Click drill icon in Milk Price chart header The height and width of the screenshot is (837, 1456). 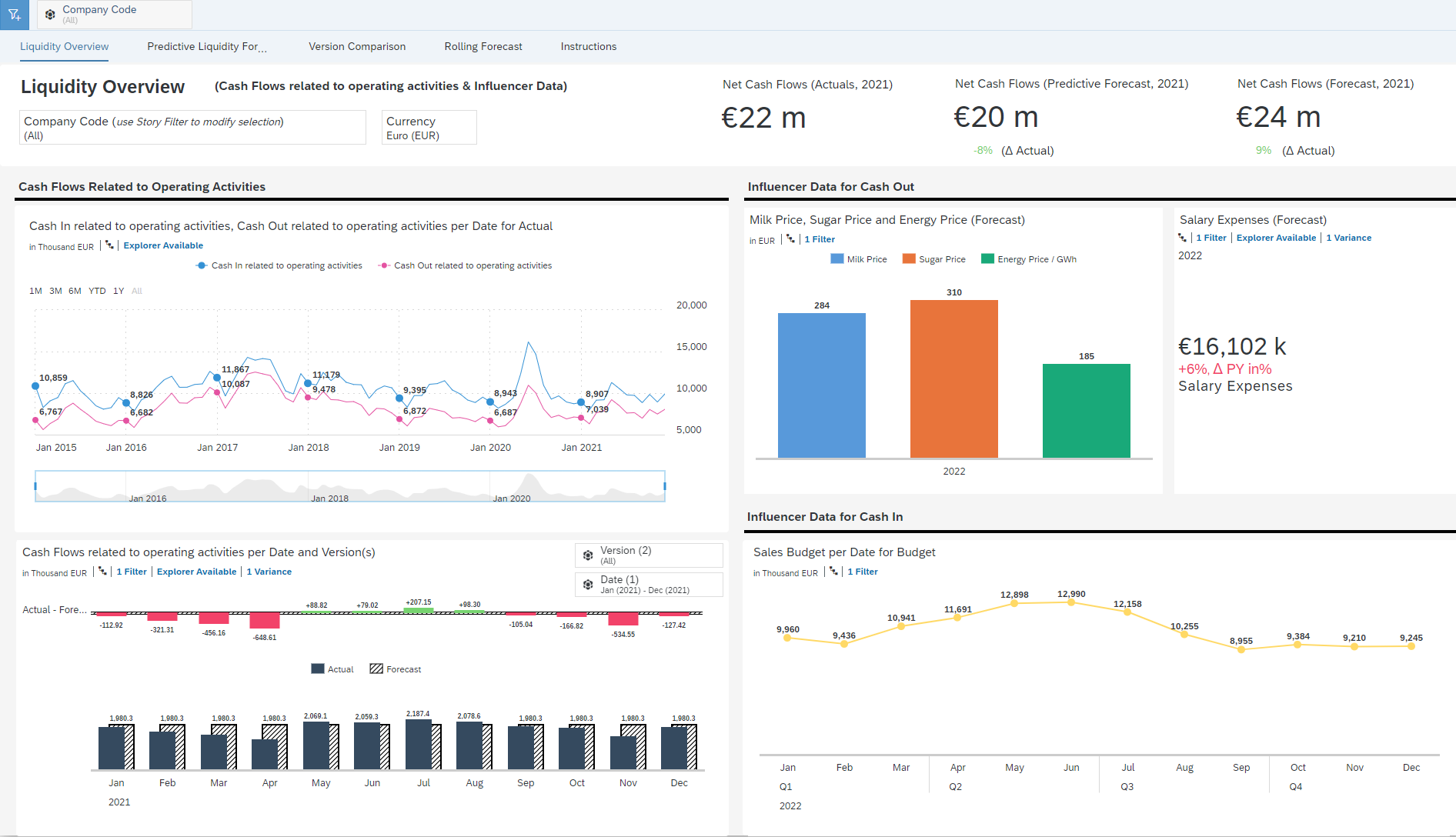pyautogui.click(x=790, y=239)
